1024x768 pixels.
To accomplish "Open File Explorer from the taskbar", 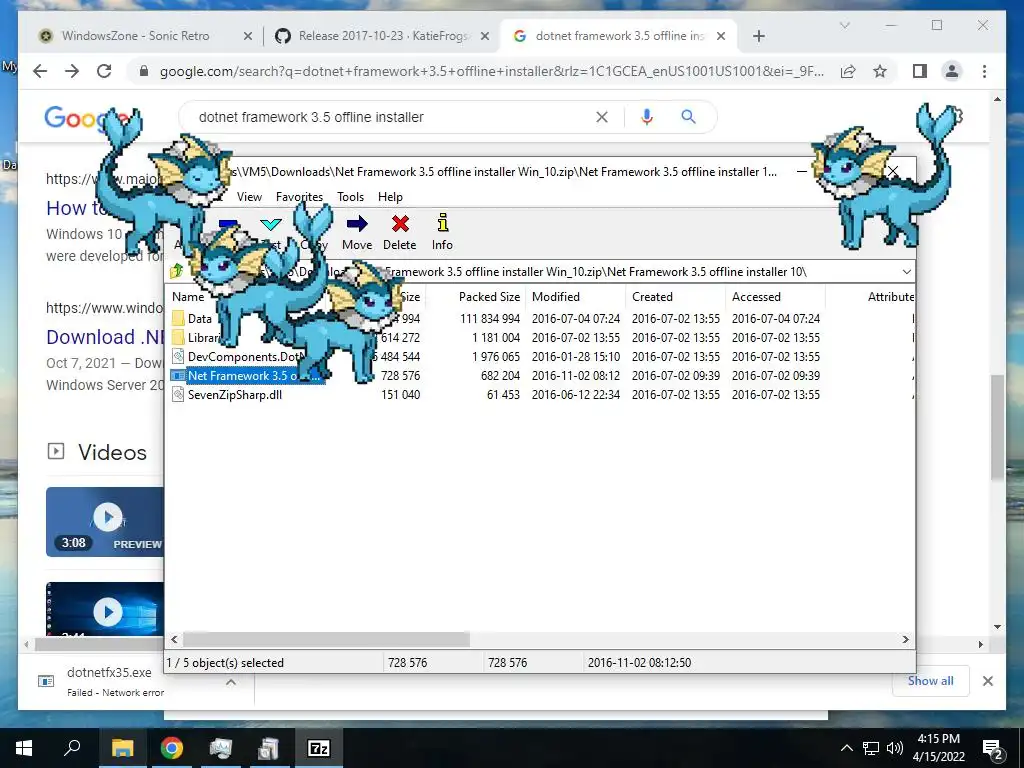I will [122, 748].
